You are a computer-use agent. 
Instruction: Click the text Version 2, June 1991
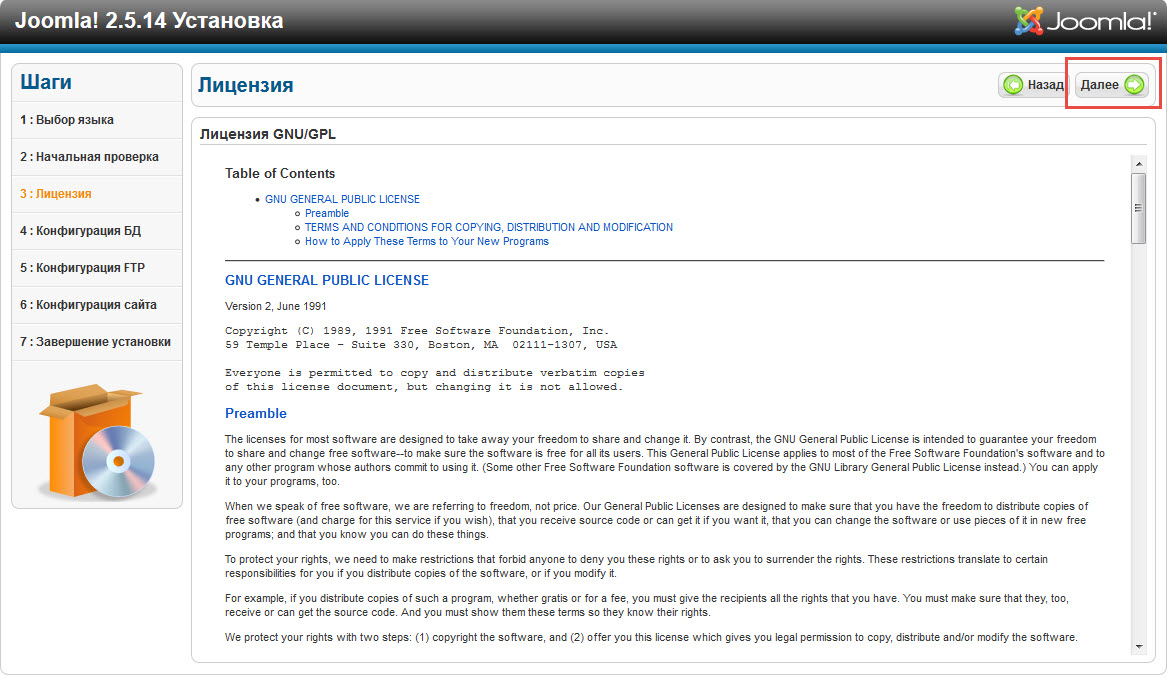[276, 307]
